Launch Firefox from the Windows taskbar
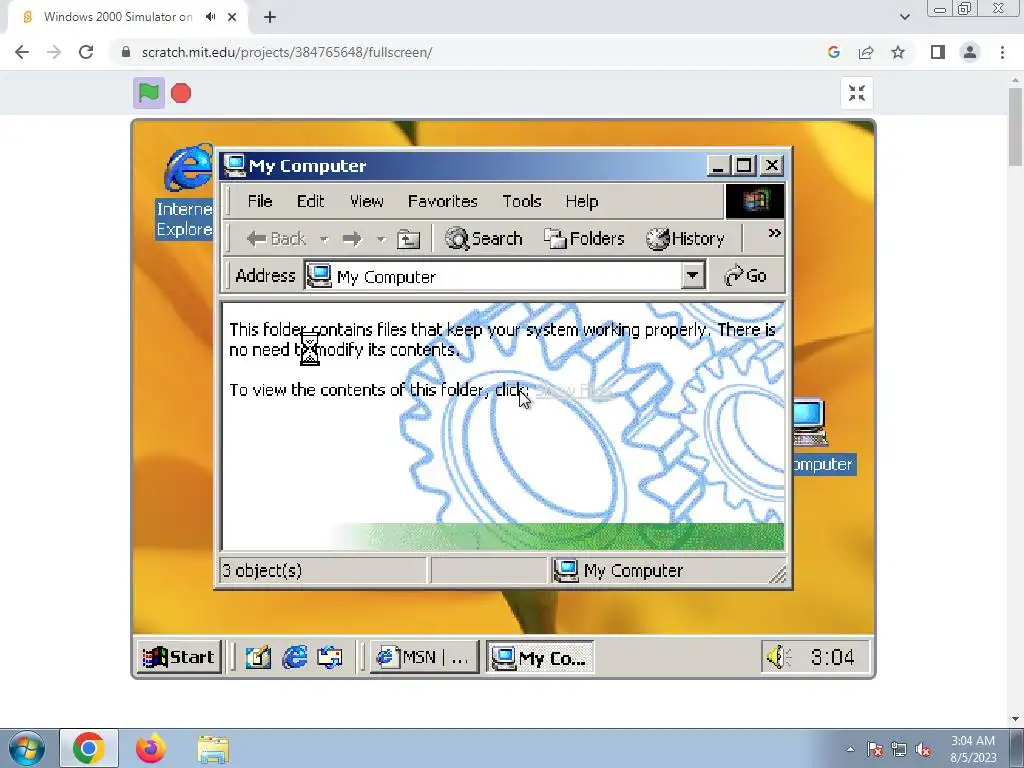Image resolution: width=1024 pixels, height=768 pixels. [x=151, y=748]
